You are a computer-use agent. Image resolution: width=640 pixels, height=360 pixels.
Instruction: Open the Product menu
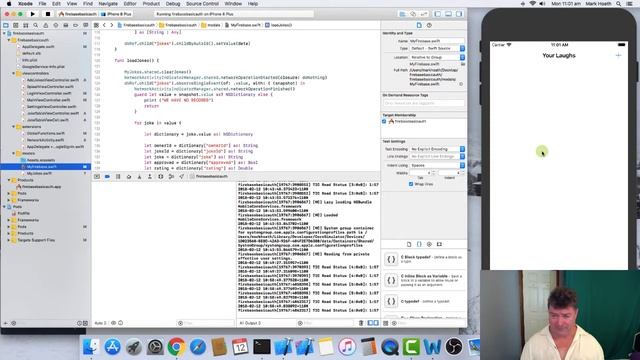click(x=151, y=4)
